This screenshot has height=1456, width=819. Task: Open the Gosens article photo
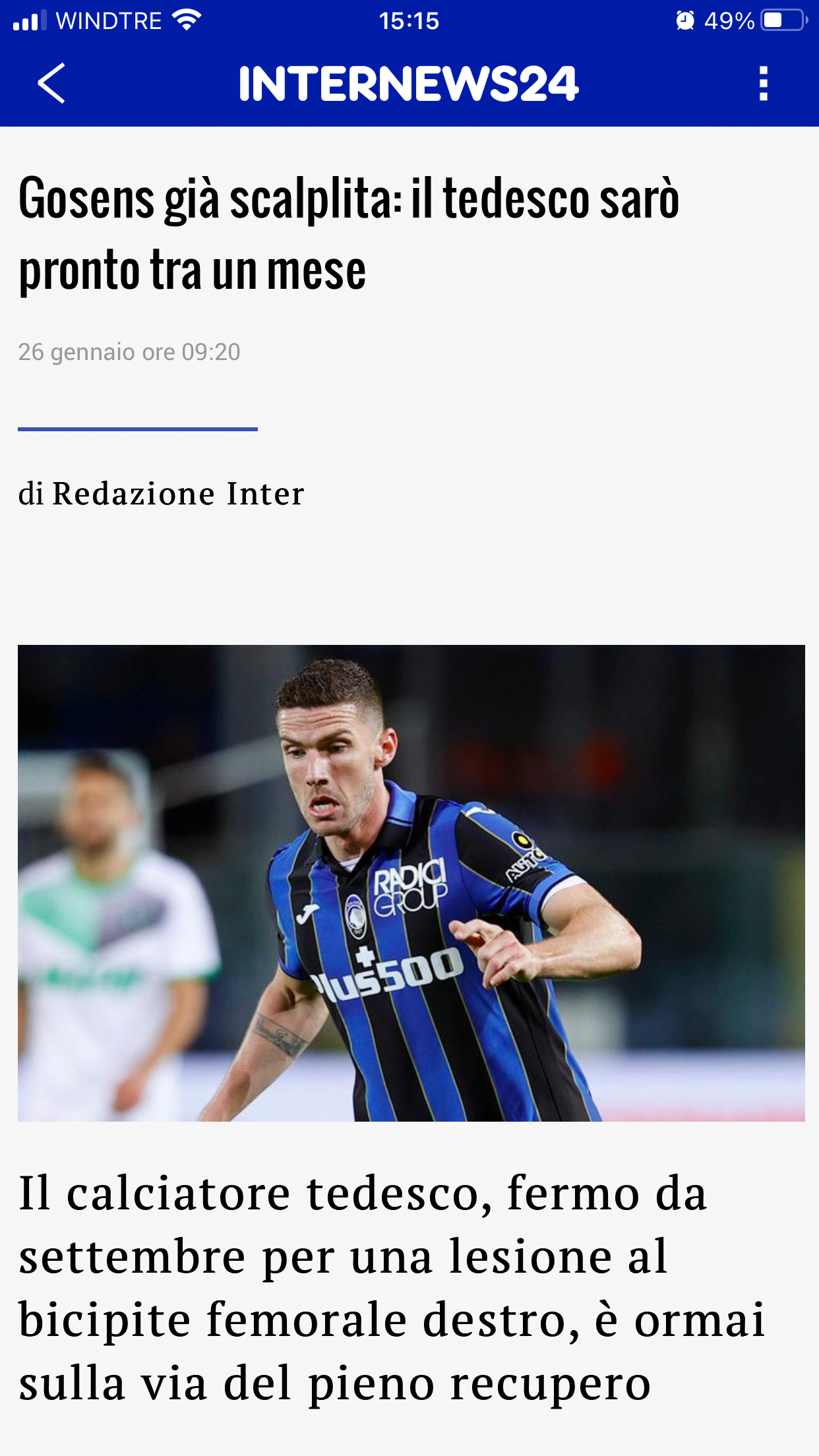coord(411,883)
